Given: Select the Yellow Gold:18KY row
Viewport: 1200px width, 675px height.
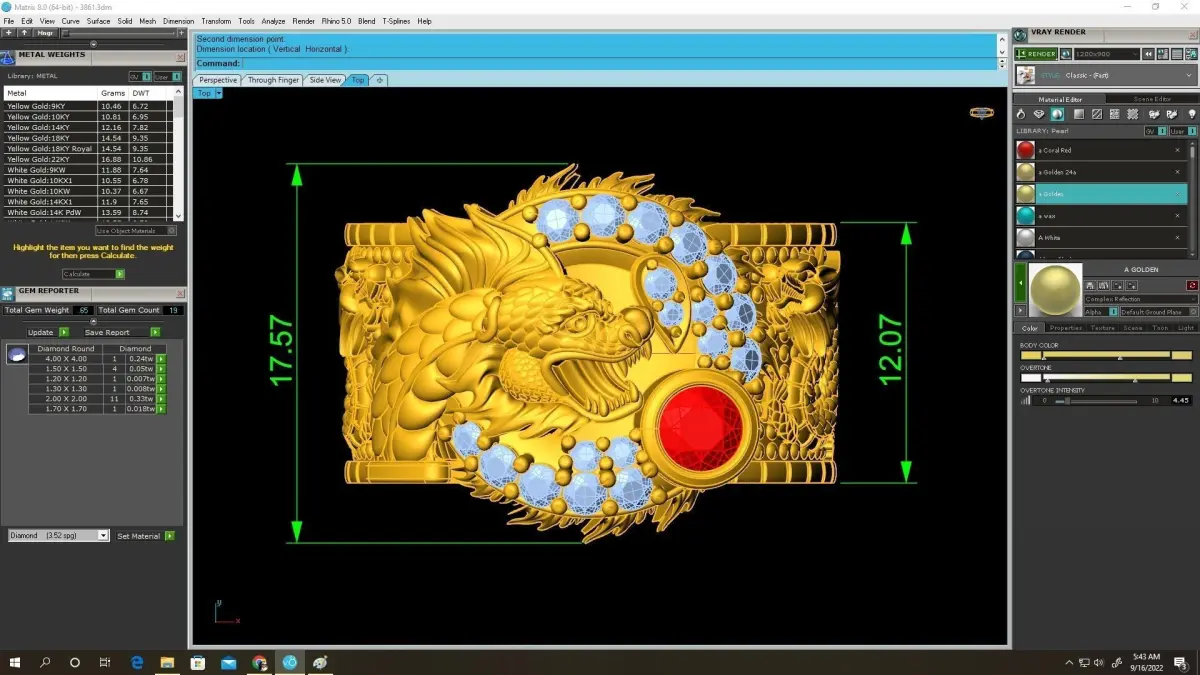Looking at the screenshot, I should [x=88, y=138].
